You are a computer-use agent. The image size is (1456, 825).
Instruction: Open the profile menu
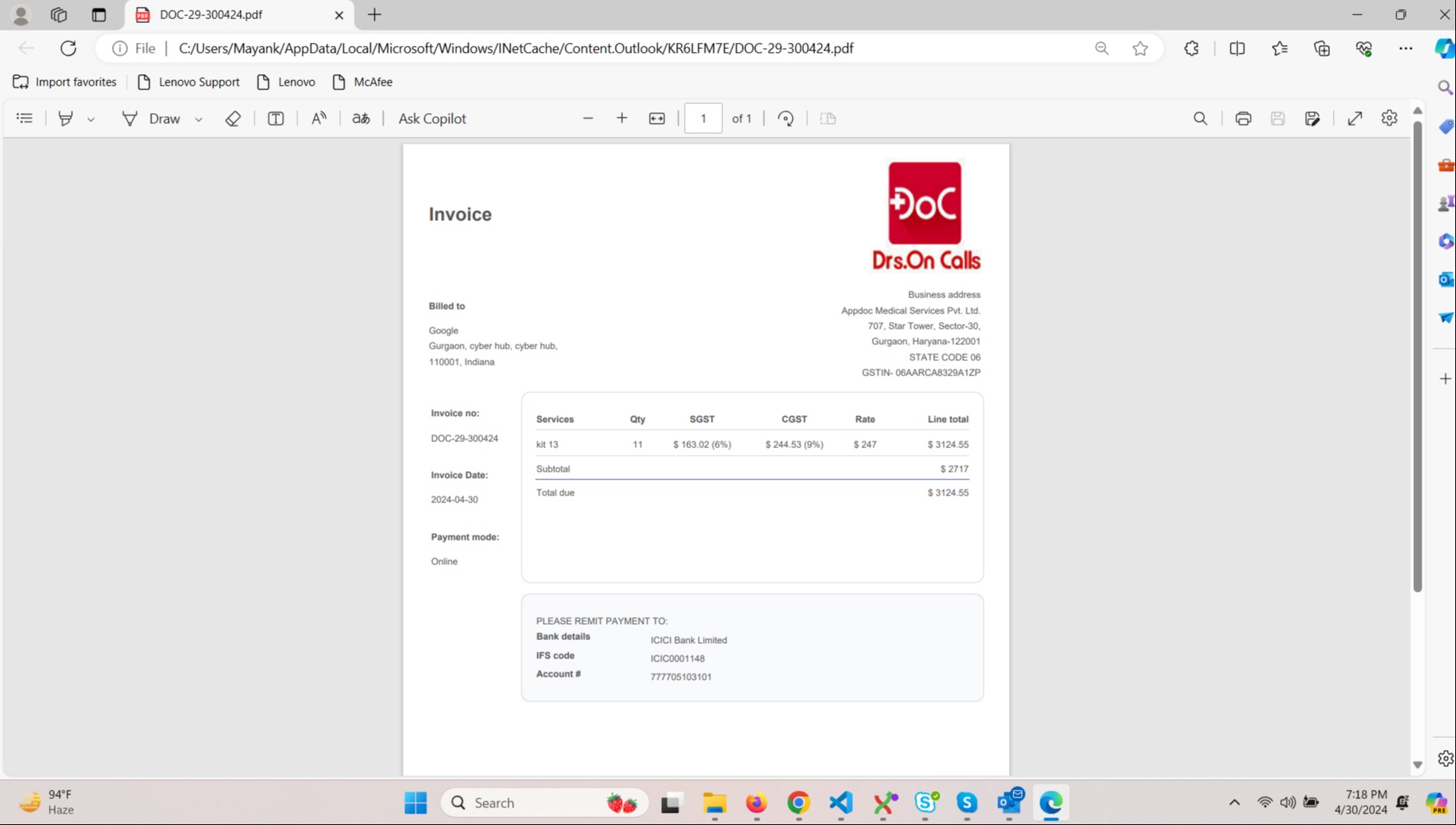coord(21,15)
